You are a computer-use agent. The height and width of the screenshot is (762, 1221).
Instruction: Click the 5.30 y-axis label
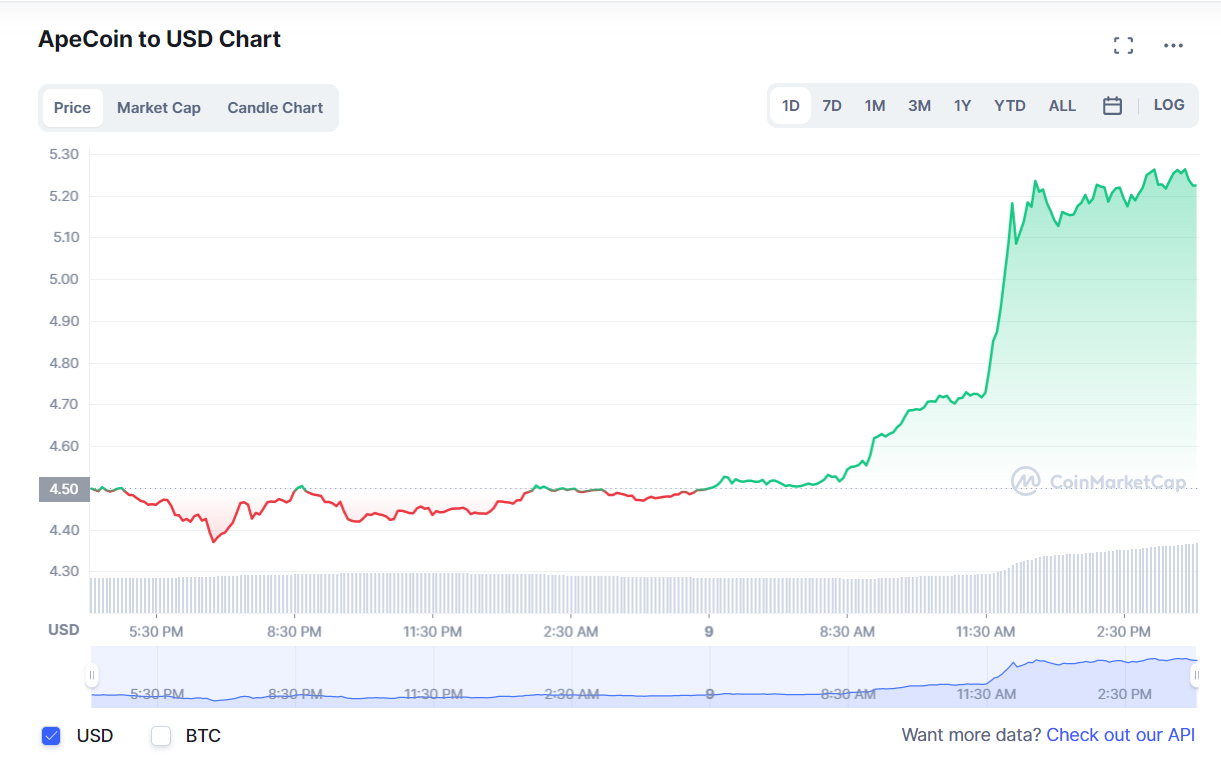tap(64, 154)
